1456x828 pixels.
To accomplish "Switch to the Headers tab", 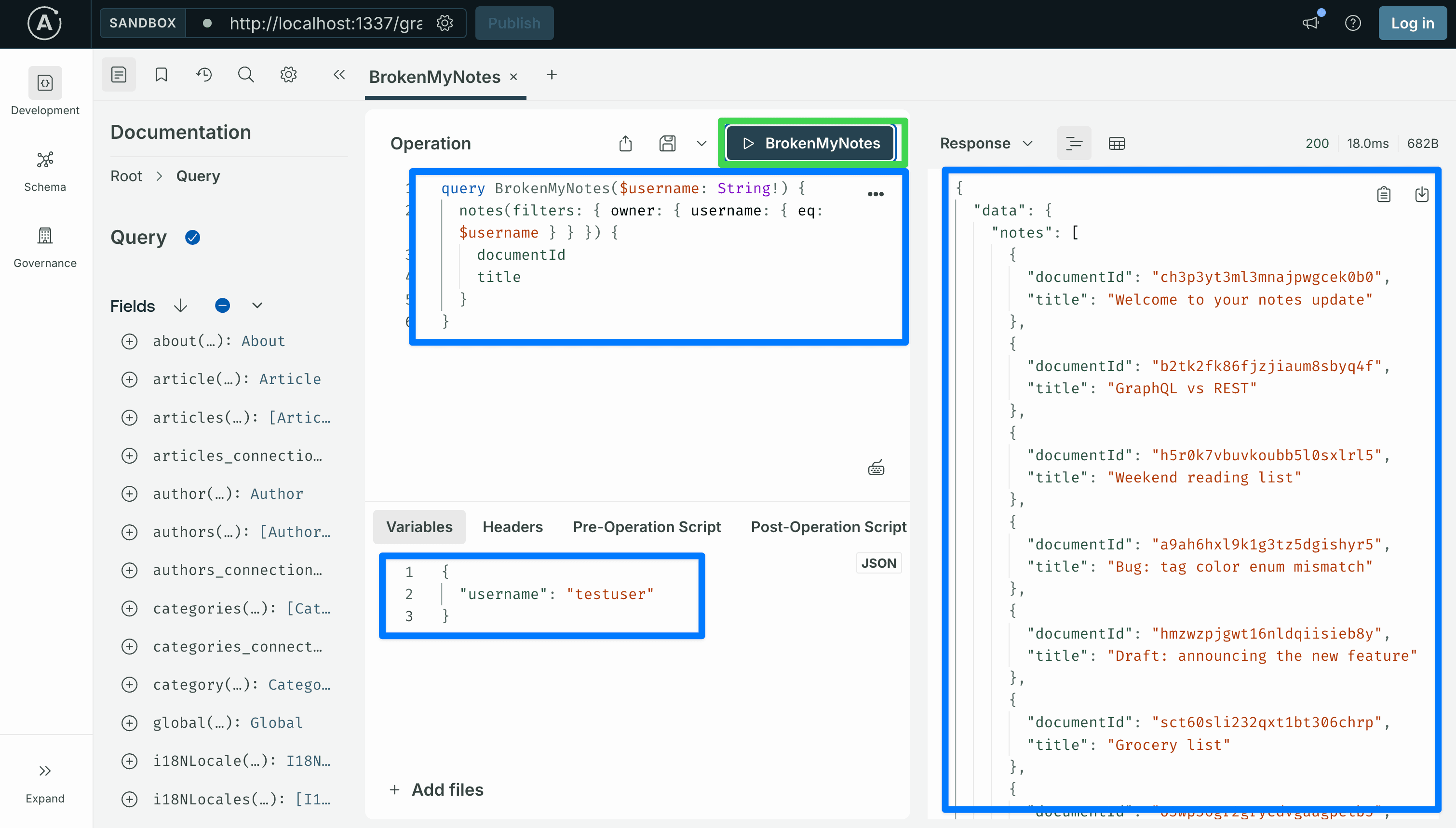I will tap(512, 527).
